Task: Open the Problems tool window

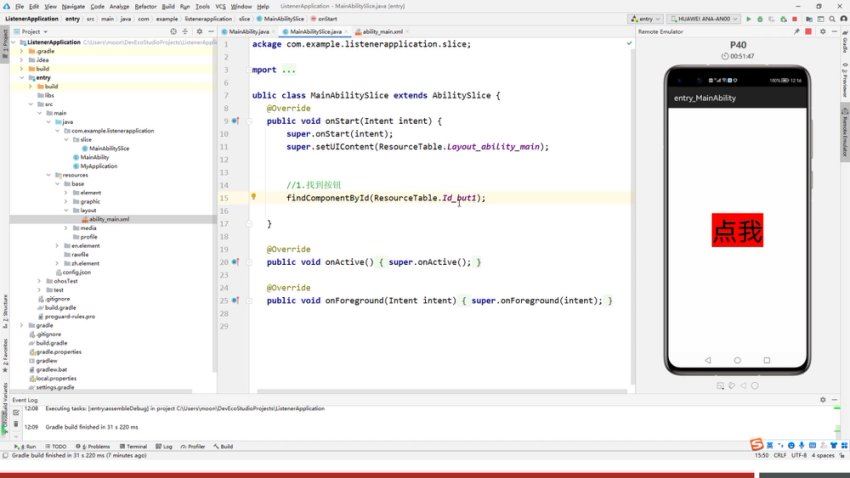Action: pos(93,447)
